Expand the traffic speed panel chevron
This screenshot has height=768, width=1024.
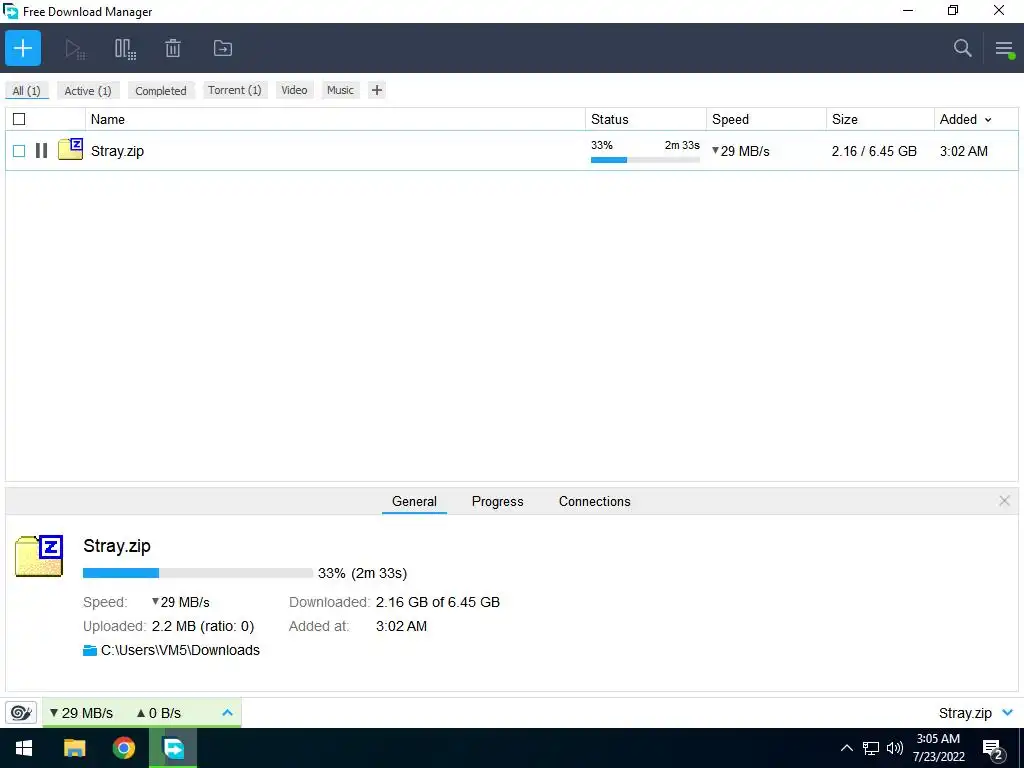tap(227, 712)
